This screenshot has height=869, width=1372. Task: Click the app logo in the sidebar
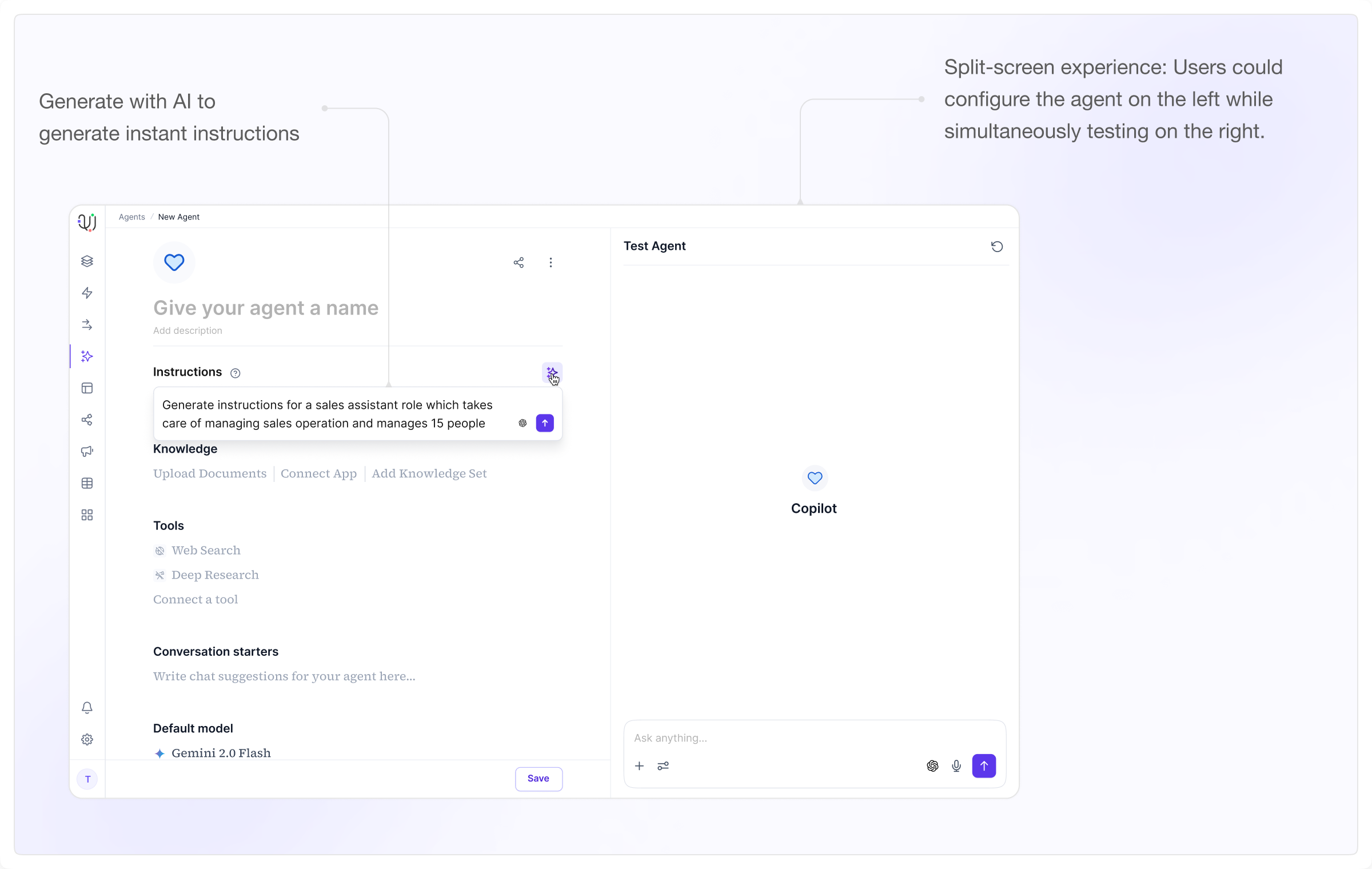pyautogui.click(x=87, y=222)
